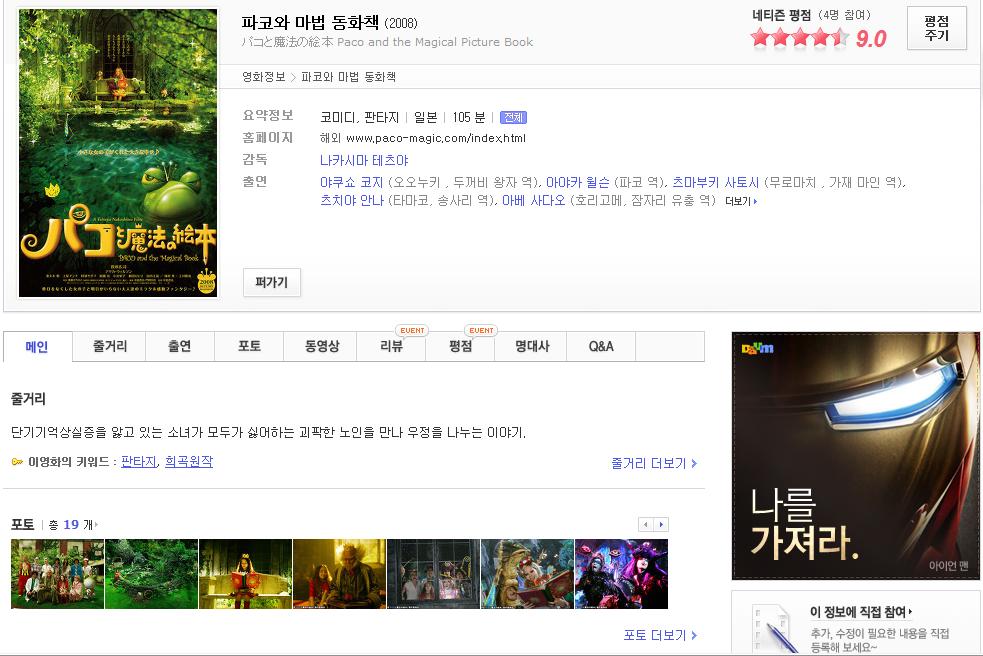Screen dimensions: 983x656
Task: Open actor 야쿠쇼 코지 link
Action: [x=351, y=183]
